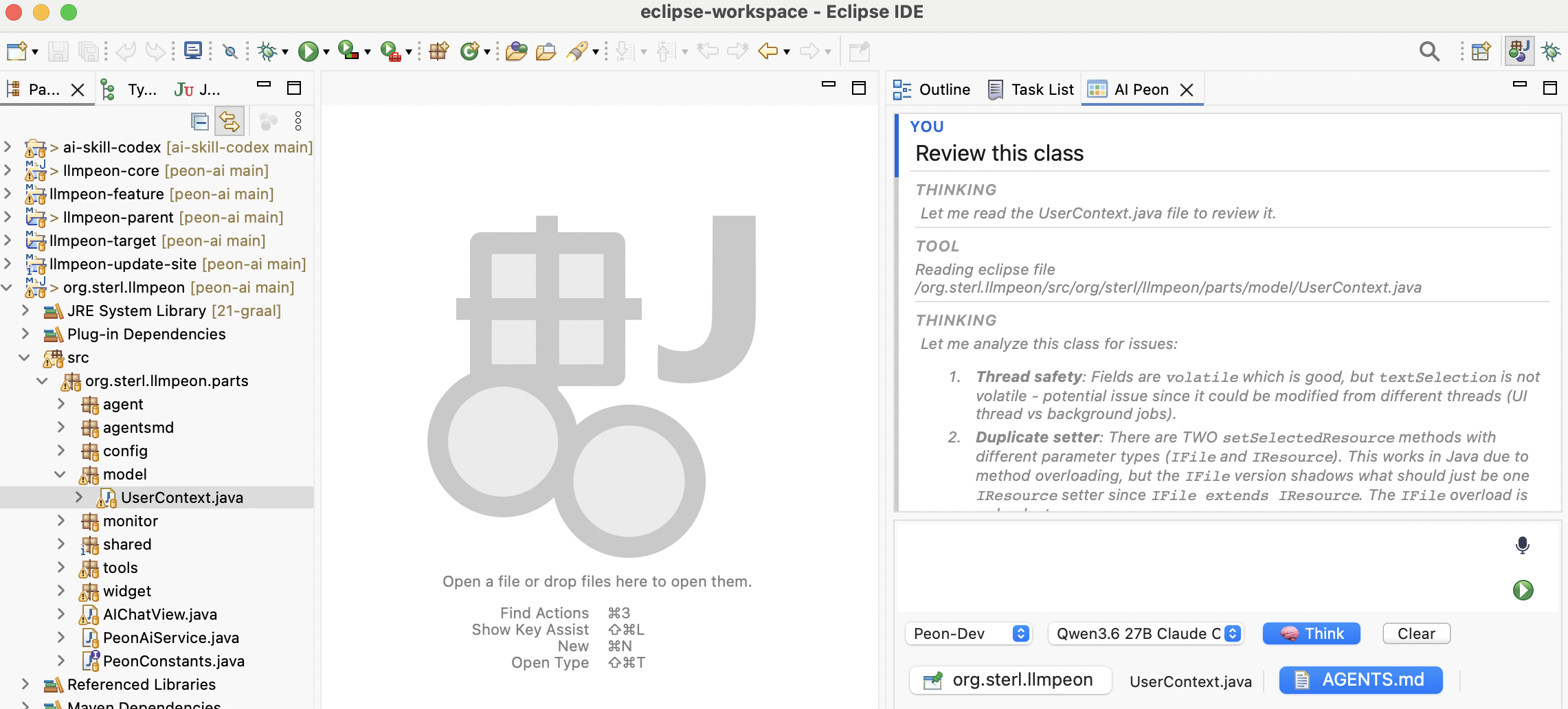Collapse the src folder
The height and width of the screenshot is (709, 1568).
pyautogui.click(x=25, y=357)
